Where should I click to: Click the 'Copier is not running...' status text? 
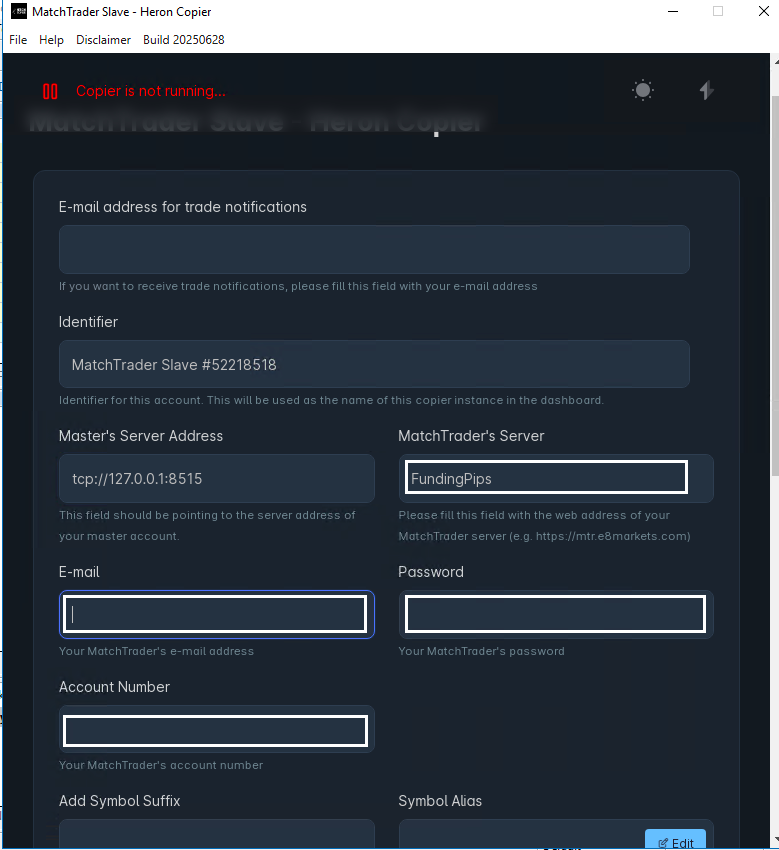(x=150, y=91)
